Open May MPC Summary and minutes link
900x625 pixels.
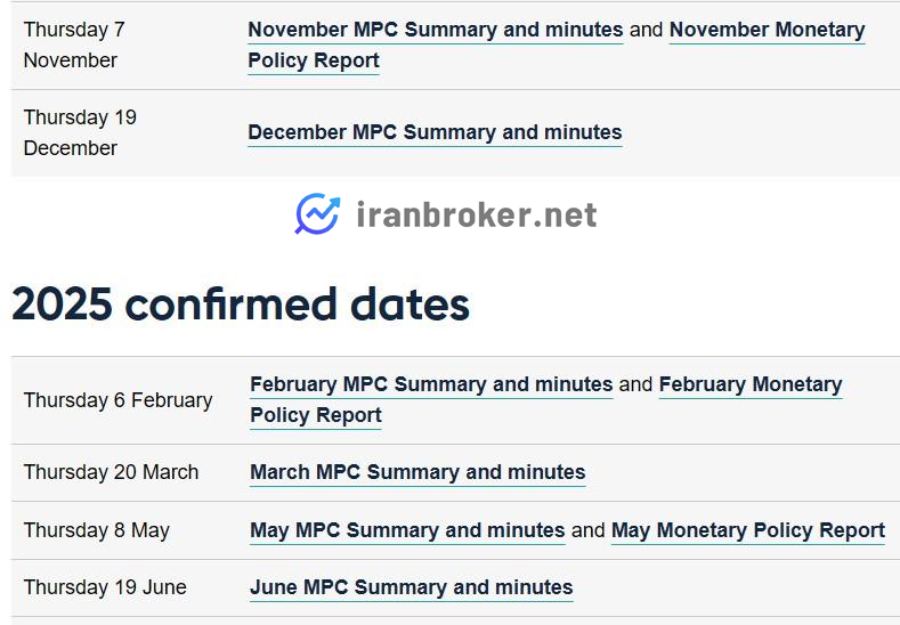tap(408, 530)
